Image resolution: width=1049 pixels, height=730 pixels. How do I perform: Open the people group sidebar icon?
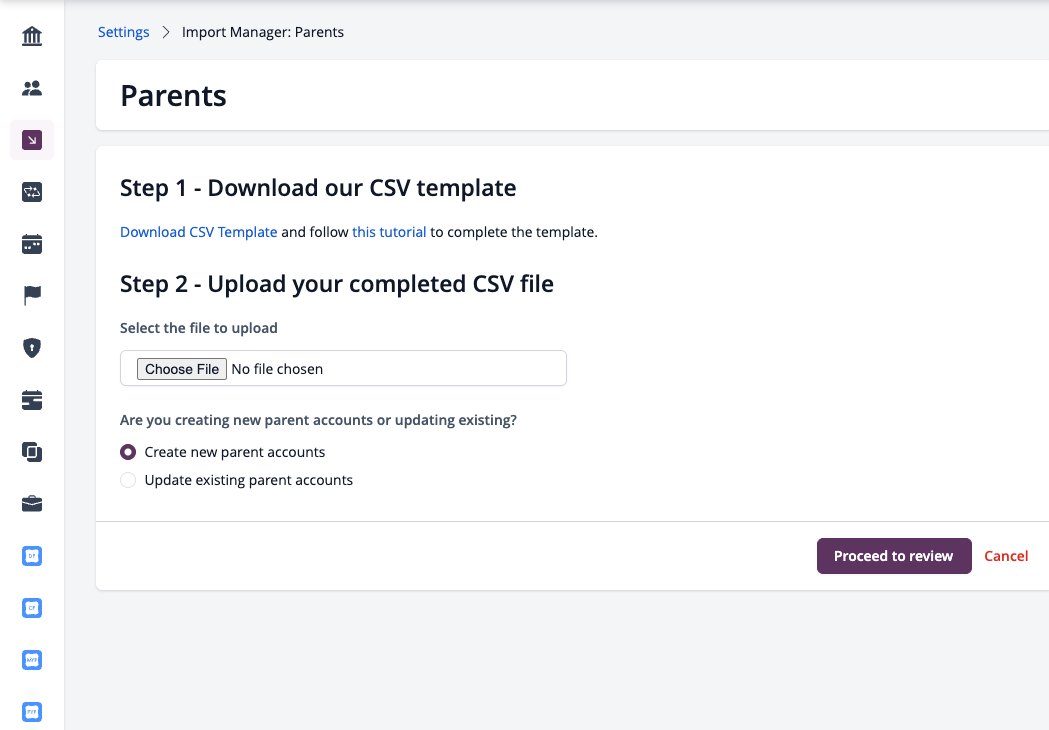pos(31,88)
